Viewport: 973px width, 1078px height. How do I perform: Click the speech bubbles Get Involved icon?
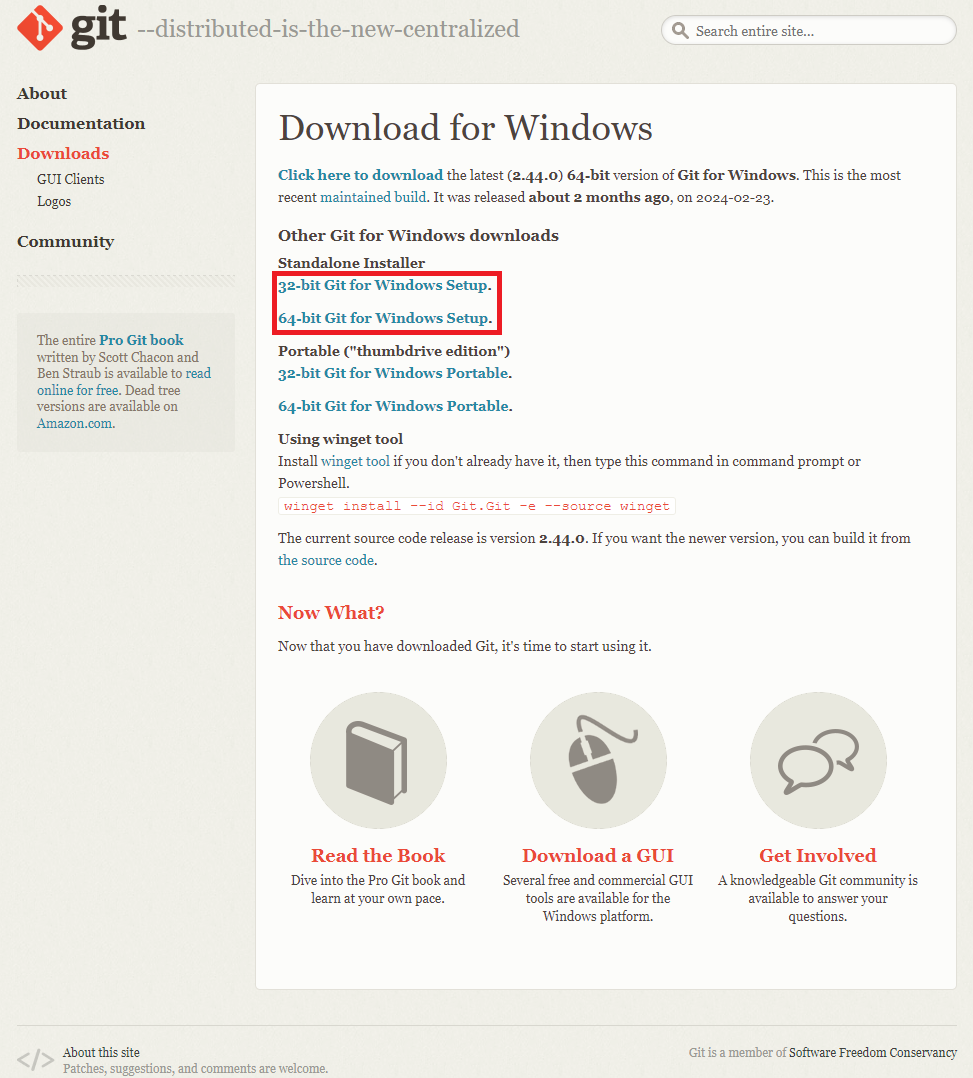pos(818,761)
